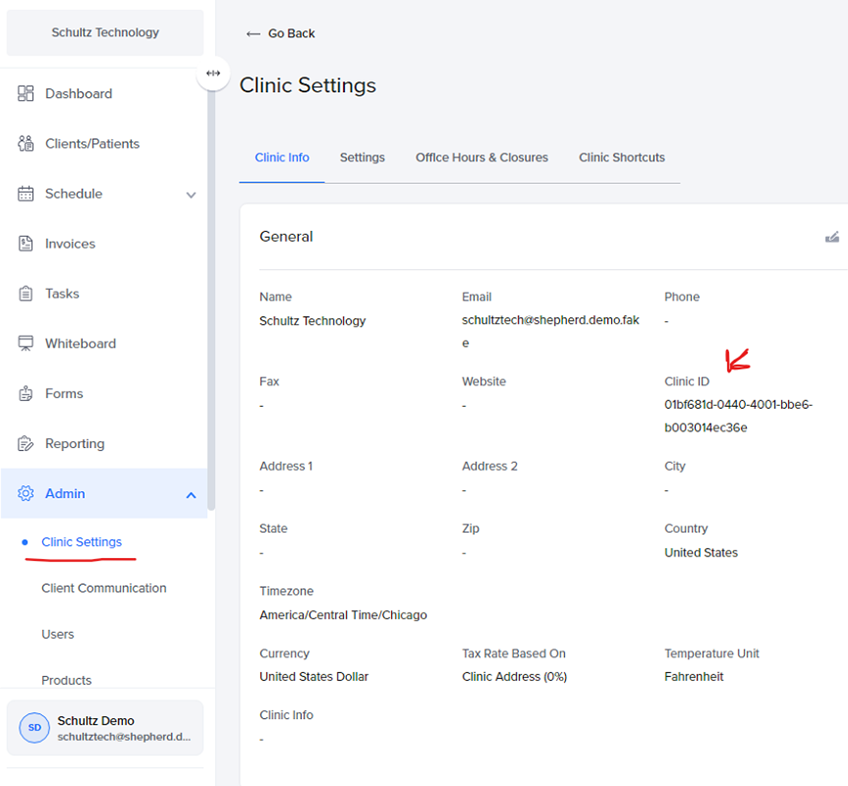Click the Dashboard icon in sidebar
The height and width of the screenshot is (786, 848).
pyautogui.click(x=26, y=94)
